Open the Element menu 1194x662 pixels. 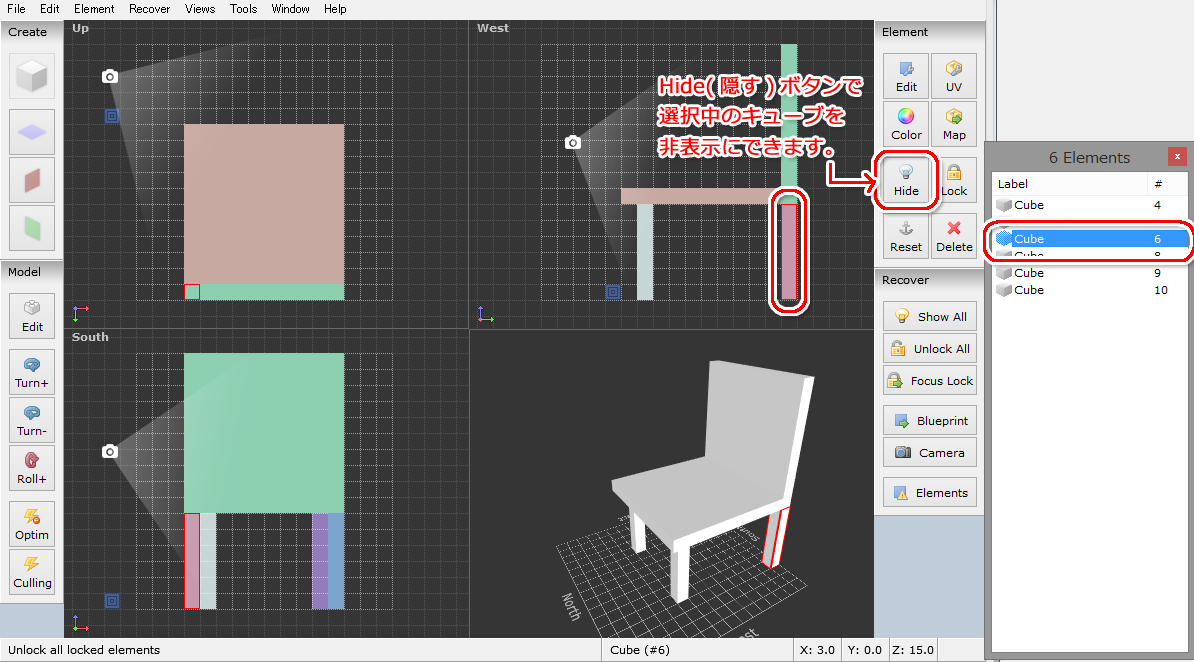click(x=94, y=9)
